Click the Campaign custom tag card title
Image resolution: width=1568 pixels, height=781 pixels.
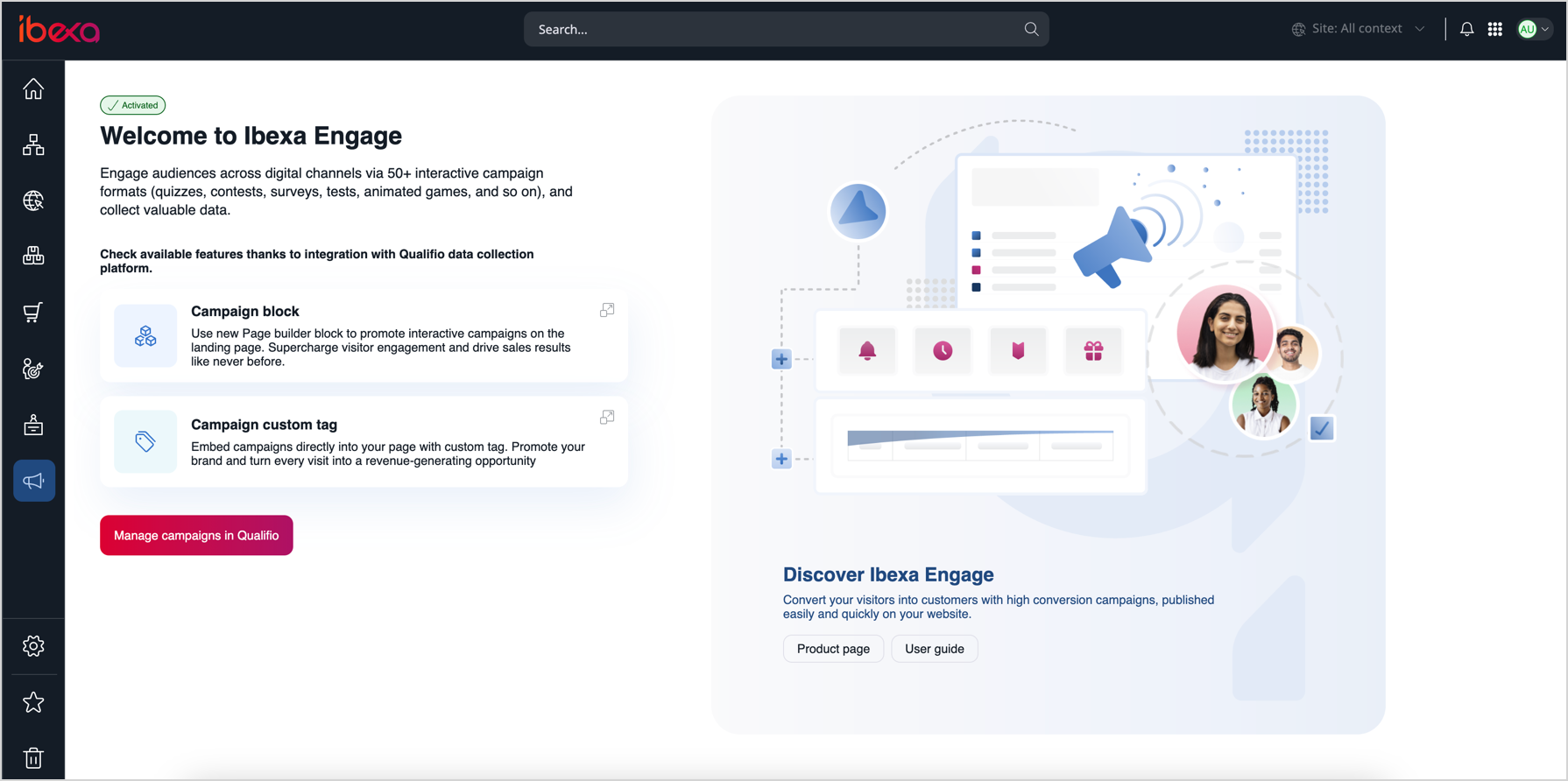pyautogui.click(x=264, y=425)
